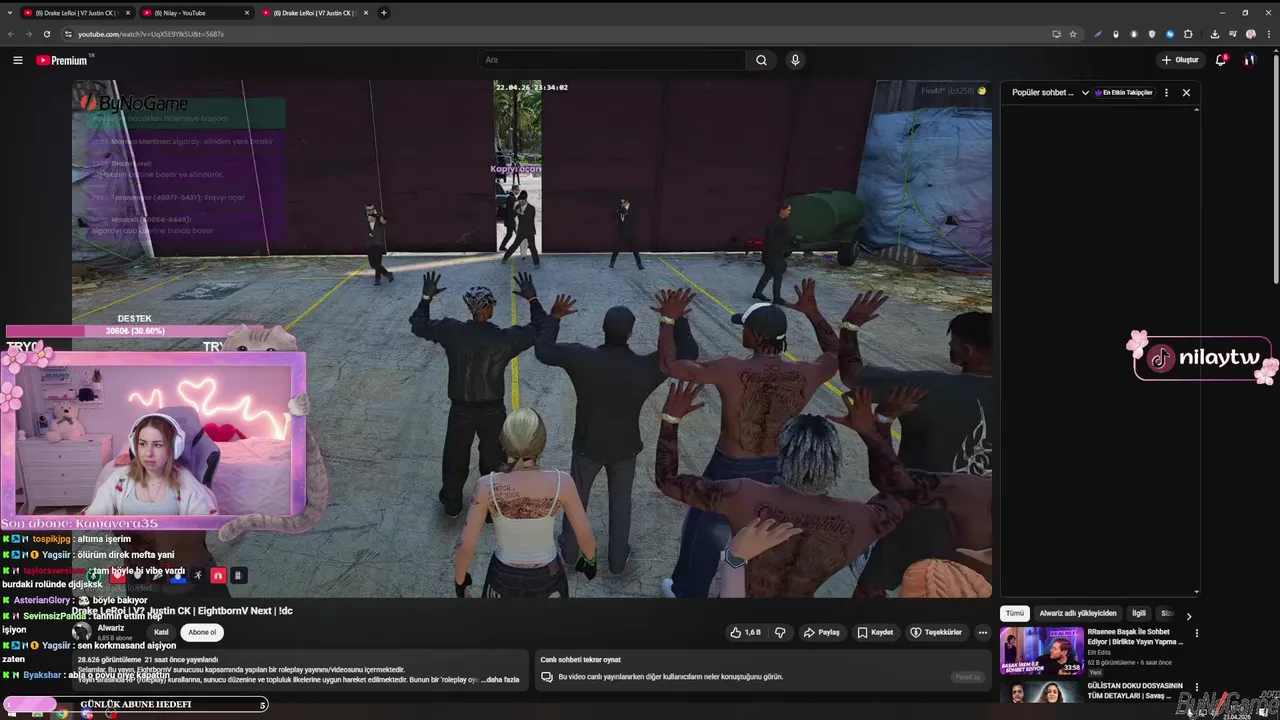Expand description with ...daha fazla

click(x=500, y=679)
